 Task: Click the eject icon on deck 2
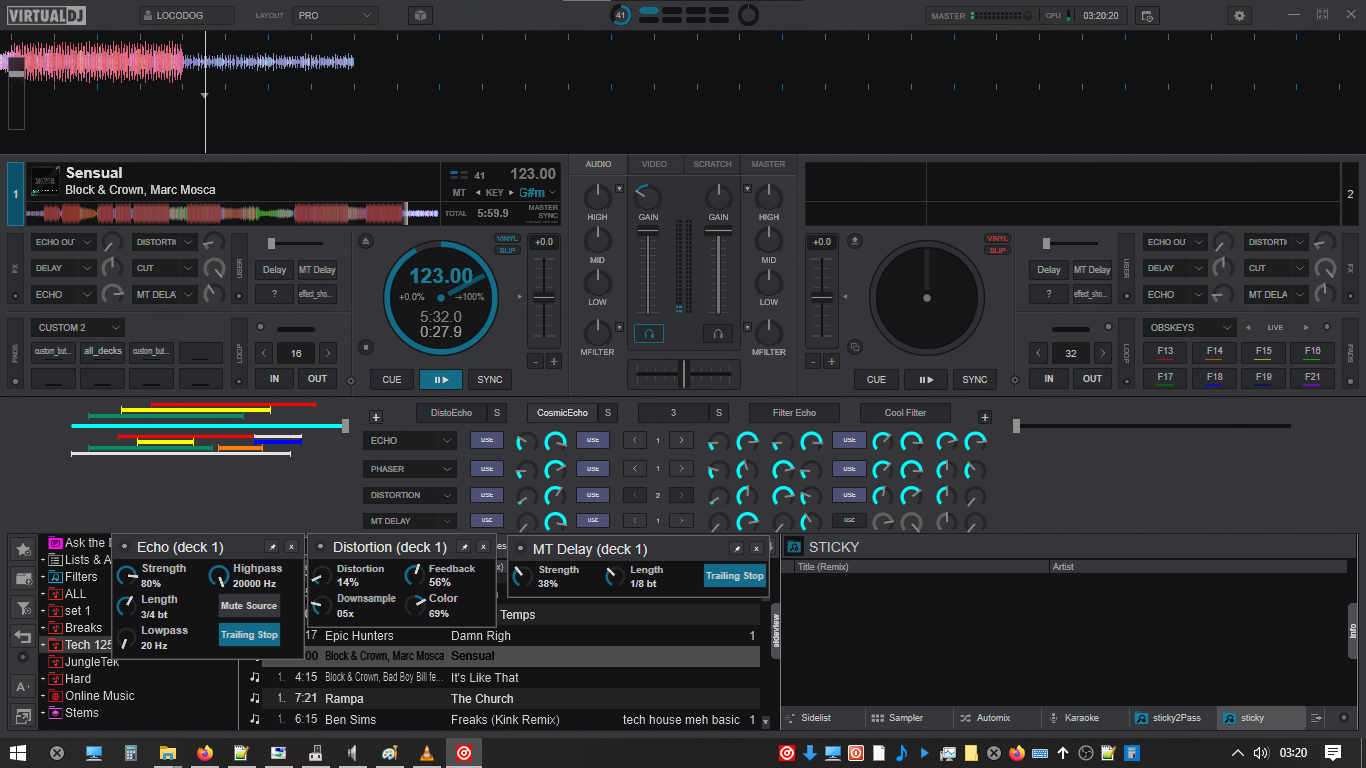coord(855,241)
